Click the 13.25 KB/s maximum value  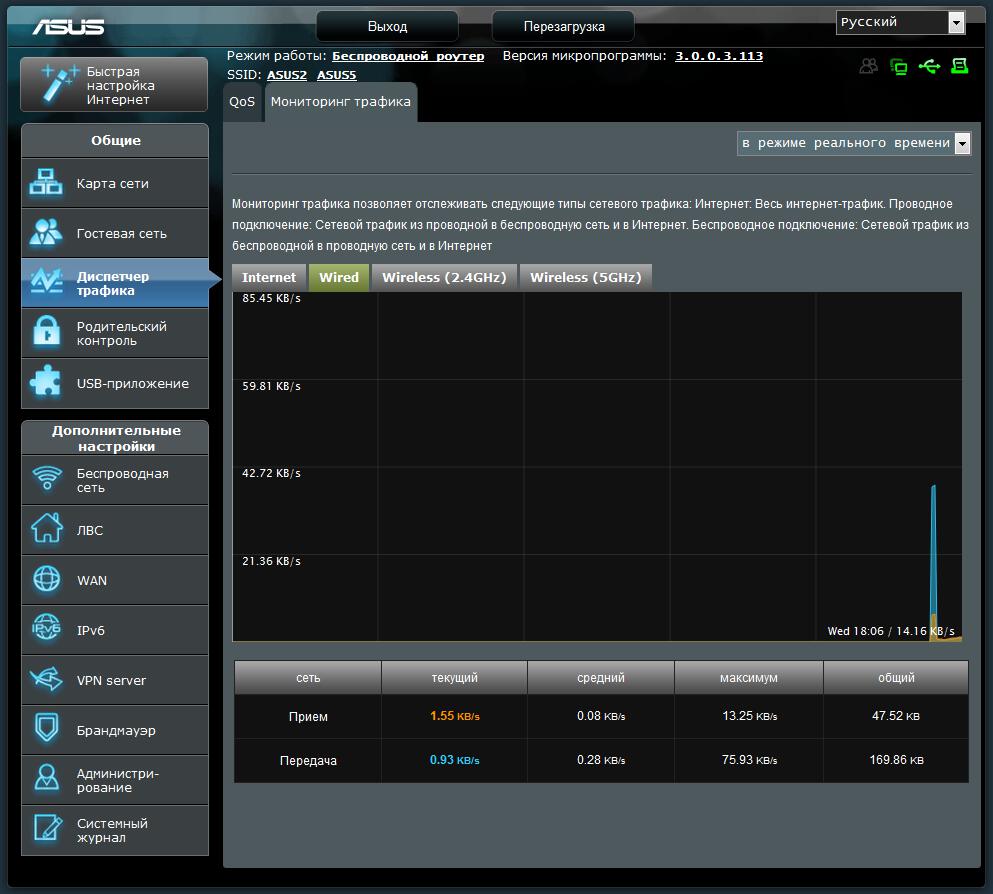coord(749,716)
